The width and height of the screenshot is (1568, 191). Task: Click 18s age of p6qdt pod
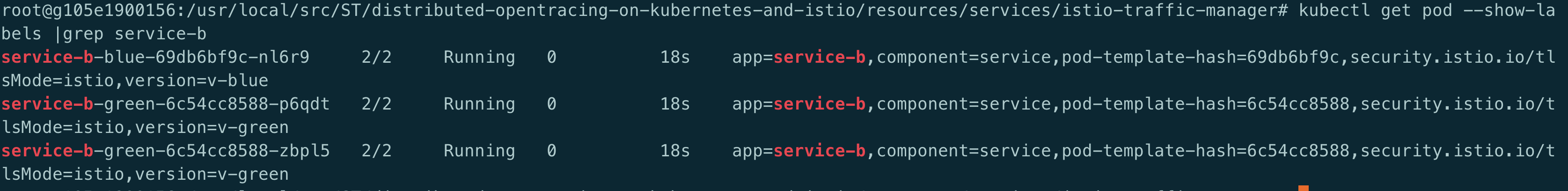pyautogui.click(x=676, y=104)
